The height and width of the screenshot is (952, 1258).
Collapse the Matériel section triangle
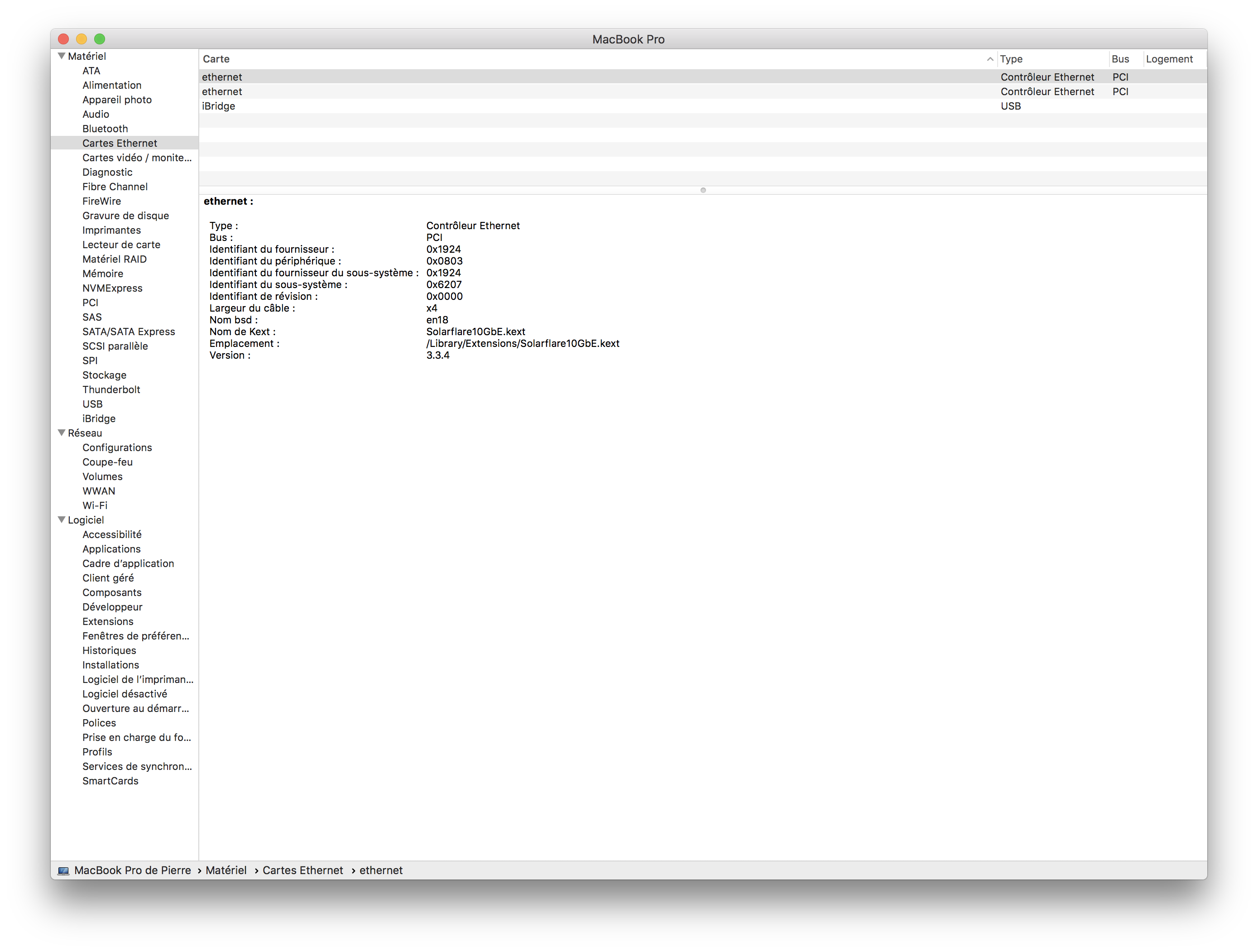click(62, 56)
